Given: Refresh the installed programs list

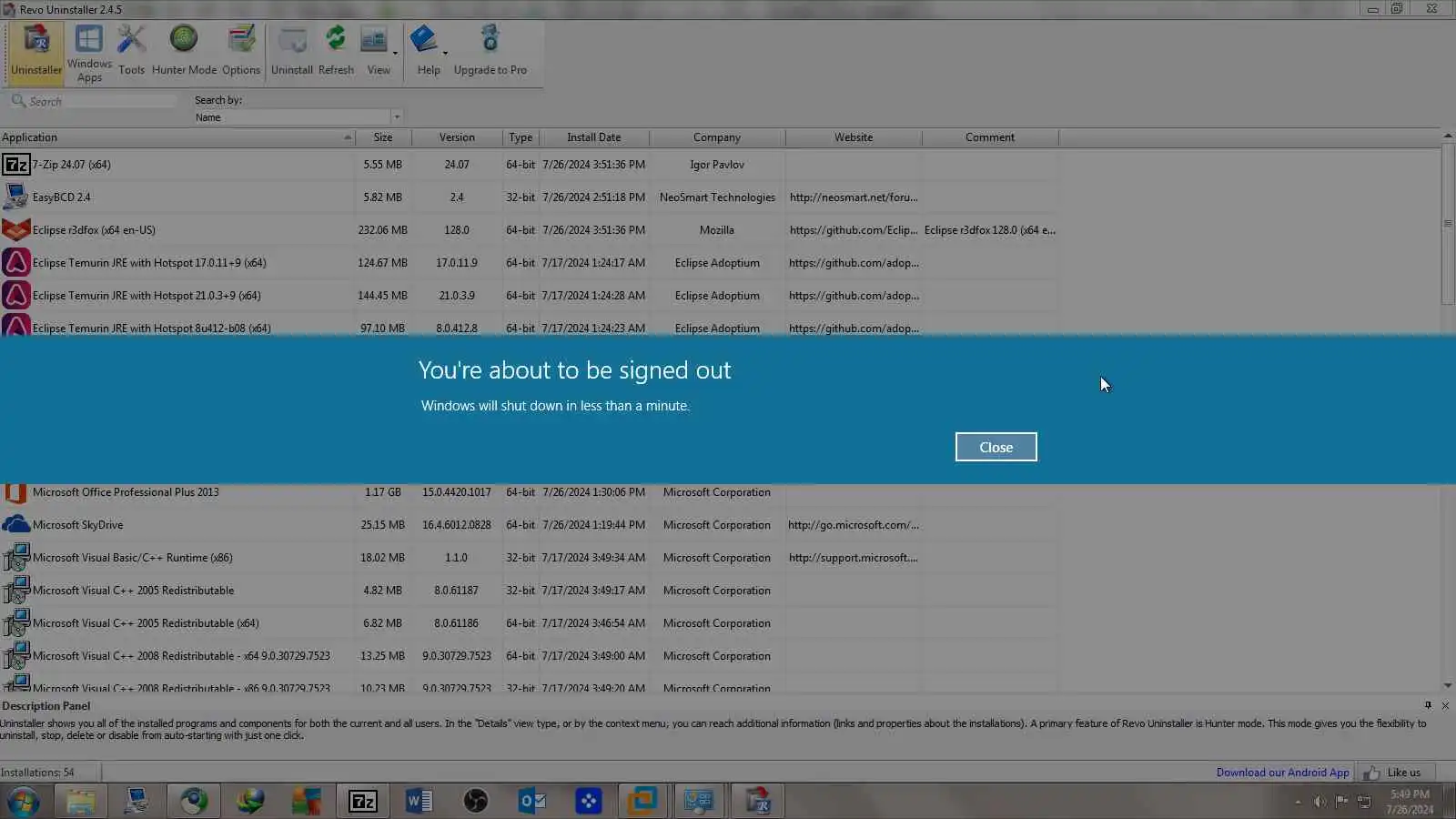Looking at the screenshot, I should [x=336, y=53].
